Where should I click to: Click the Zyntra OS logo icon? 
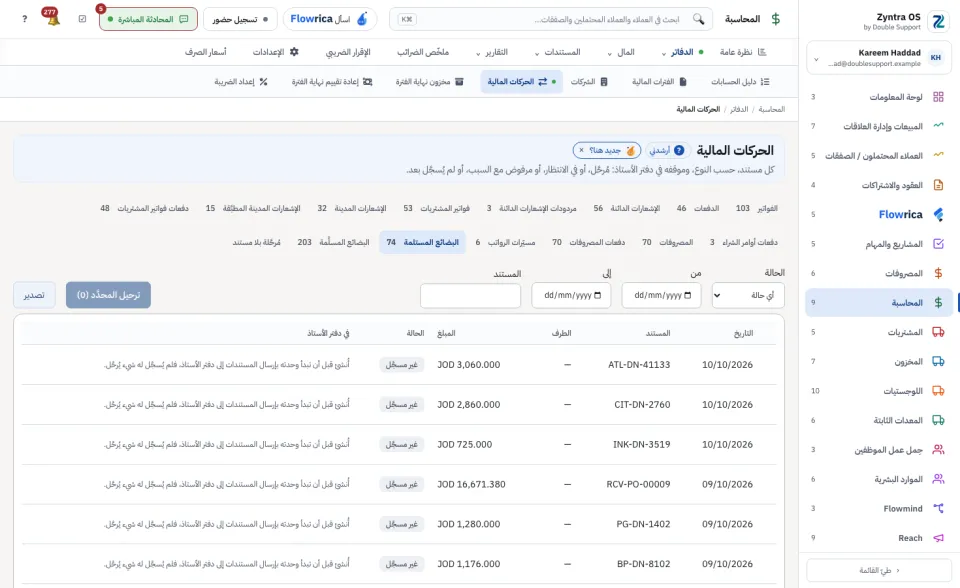pyautogui.click(x=938, y=21)
